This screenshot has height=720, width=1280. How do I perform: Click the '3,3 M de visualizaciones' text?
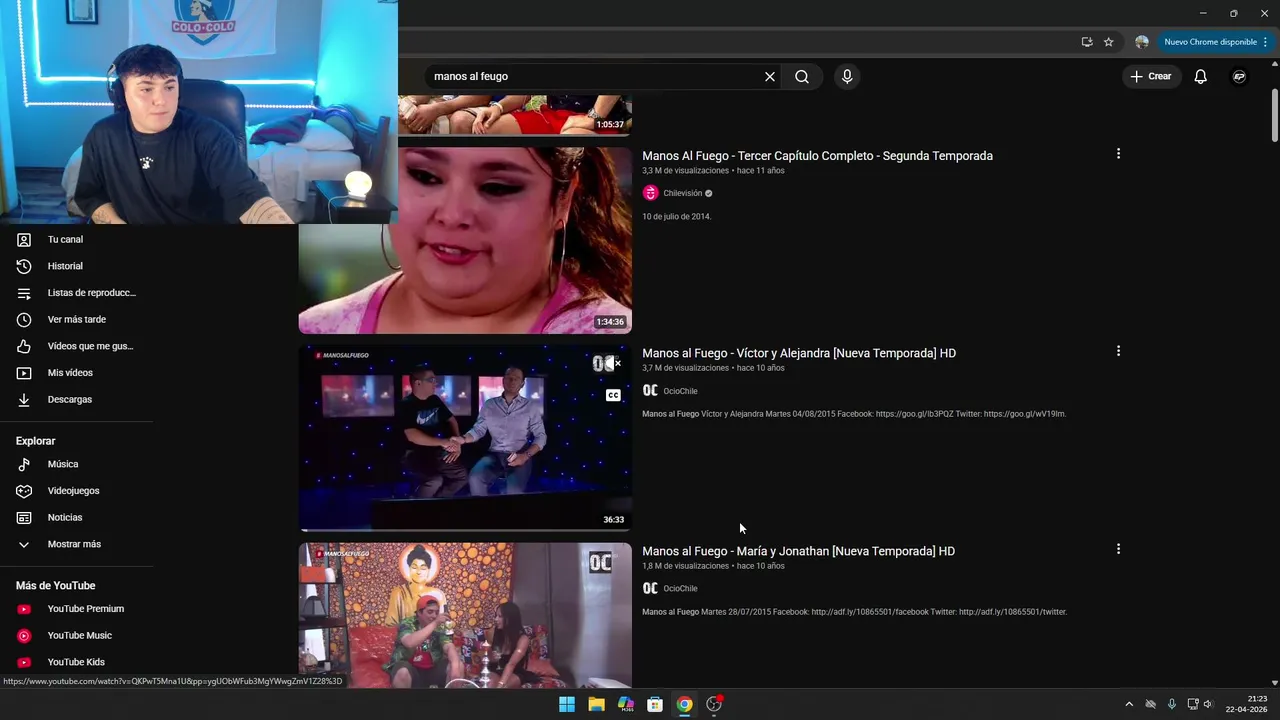tap(685, 171)
